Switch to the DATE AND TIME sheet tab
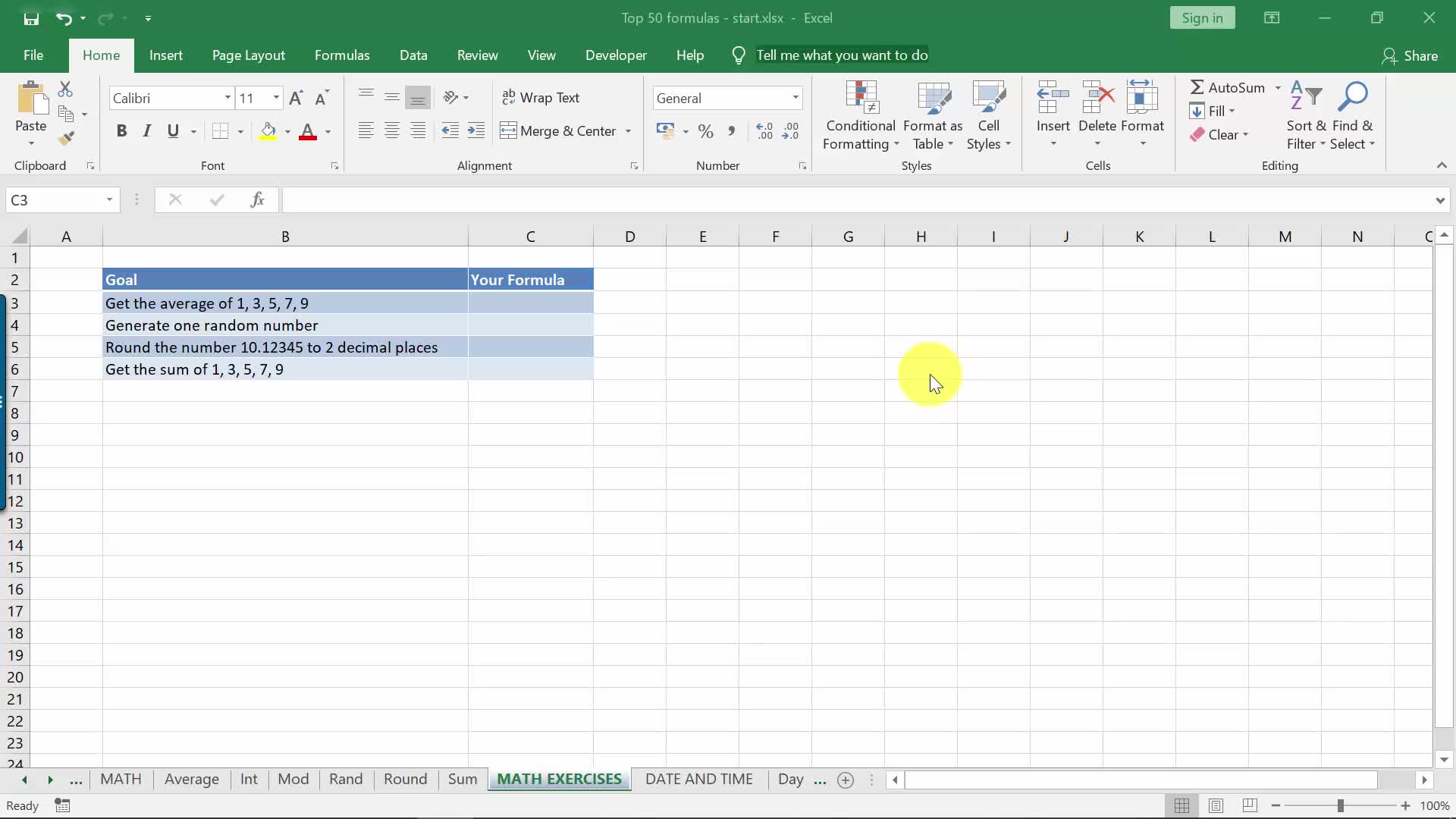The image size is (1456, 819). 698,779
